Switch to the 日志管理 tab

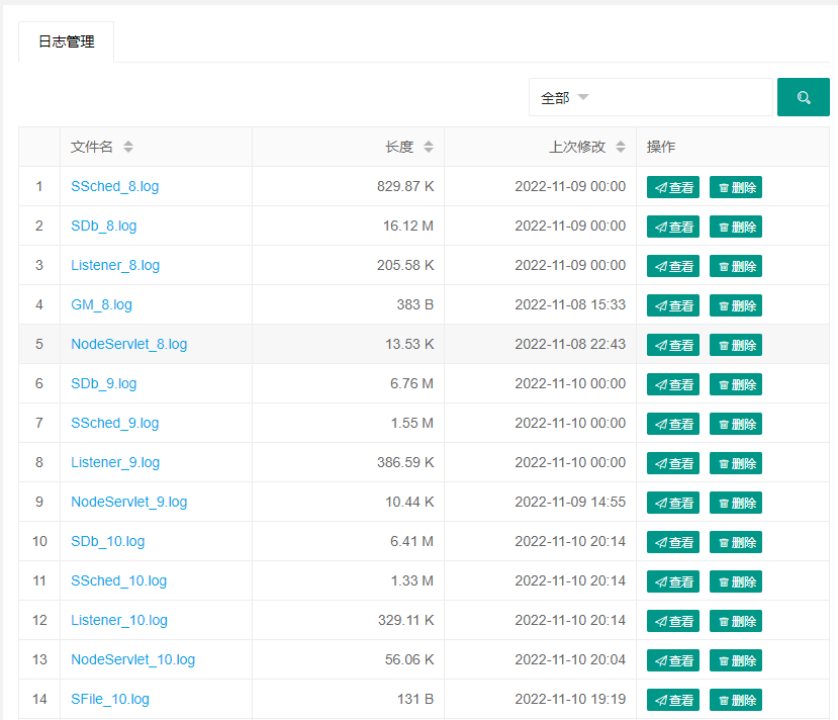point(66,43)
